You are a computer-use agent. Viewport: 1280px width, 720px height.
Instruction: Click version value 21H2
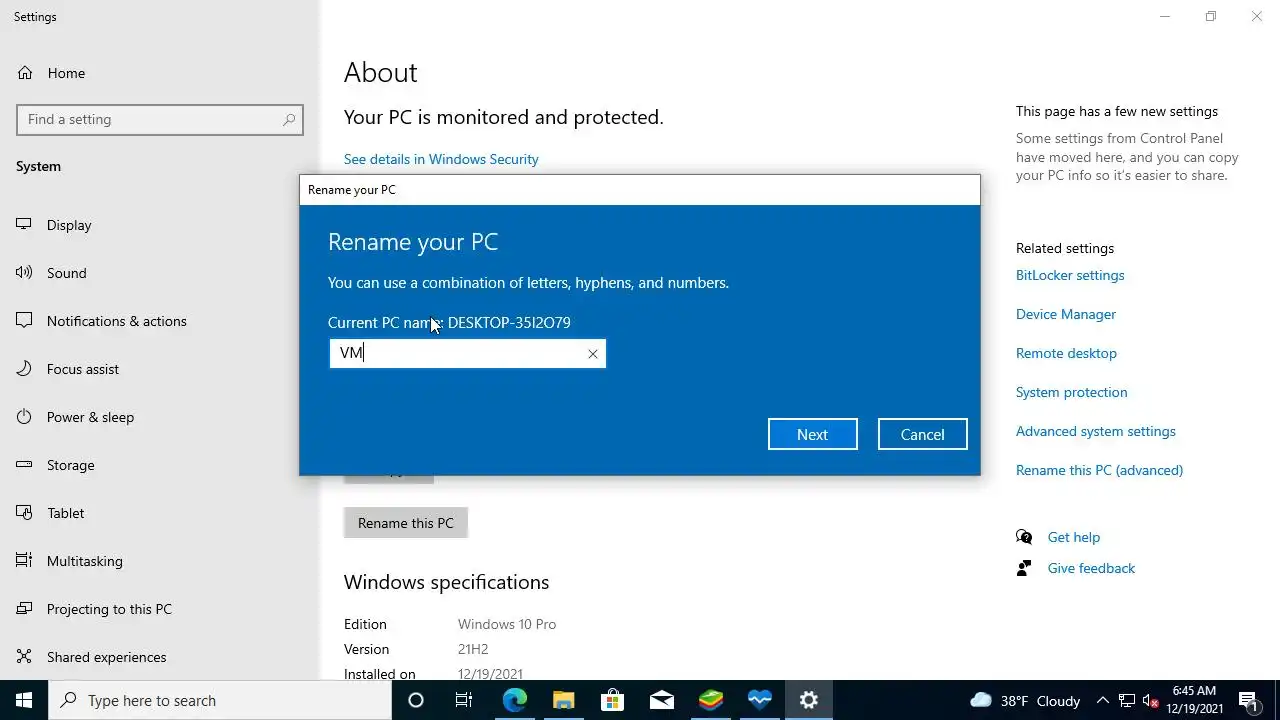tap(473, 649)
